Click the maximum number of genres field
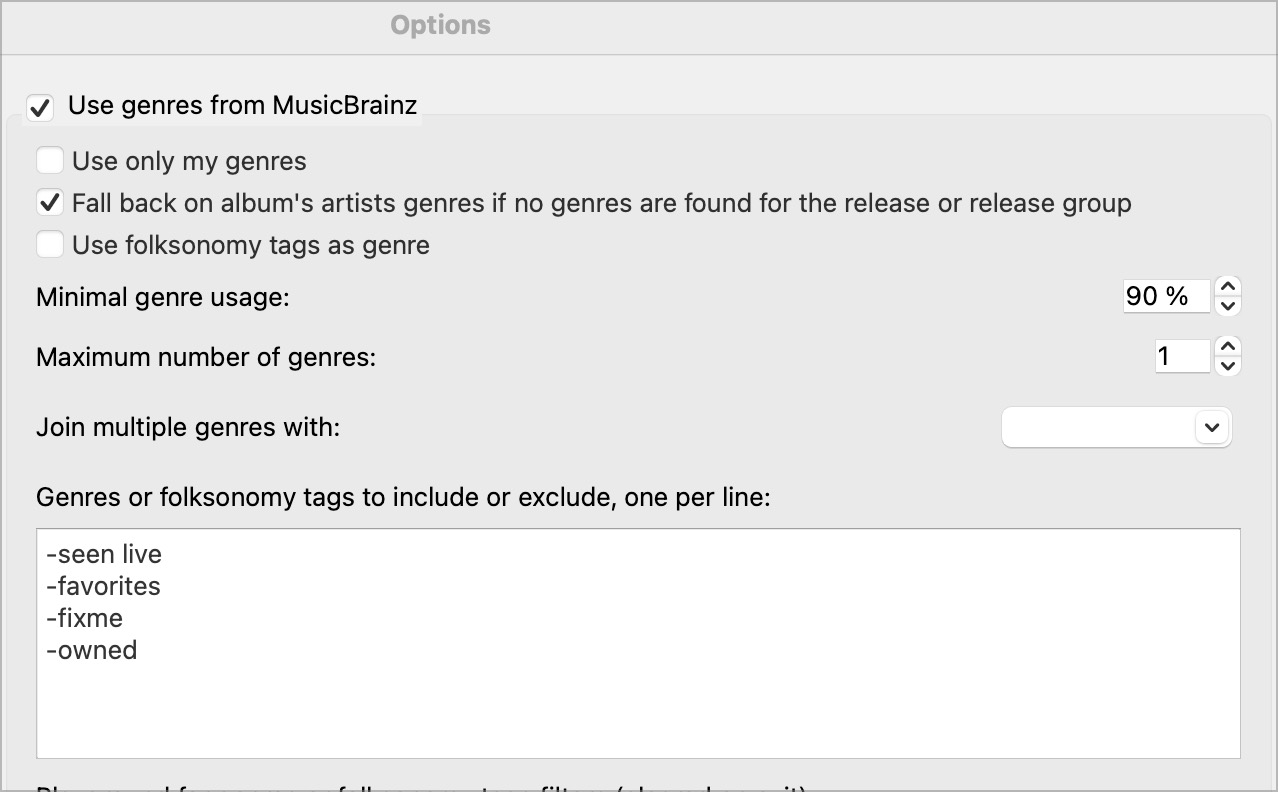 [x=1181, y=356]
